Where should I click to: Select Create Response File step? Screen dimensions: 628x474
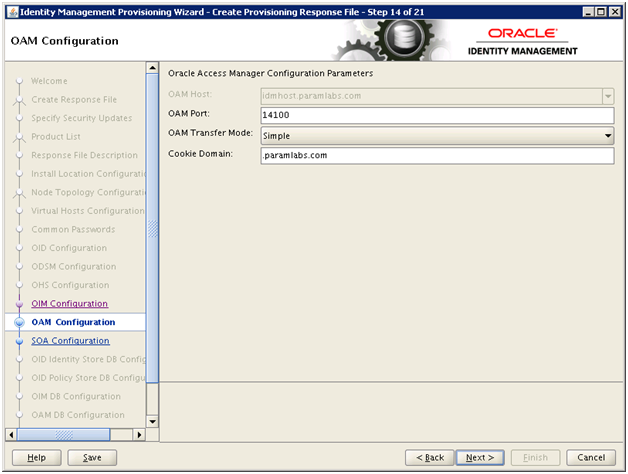[74, 100]
